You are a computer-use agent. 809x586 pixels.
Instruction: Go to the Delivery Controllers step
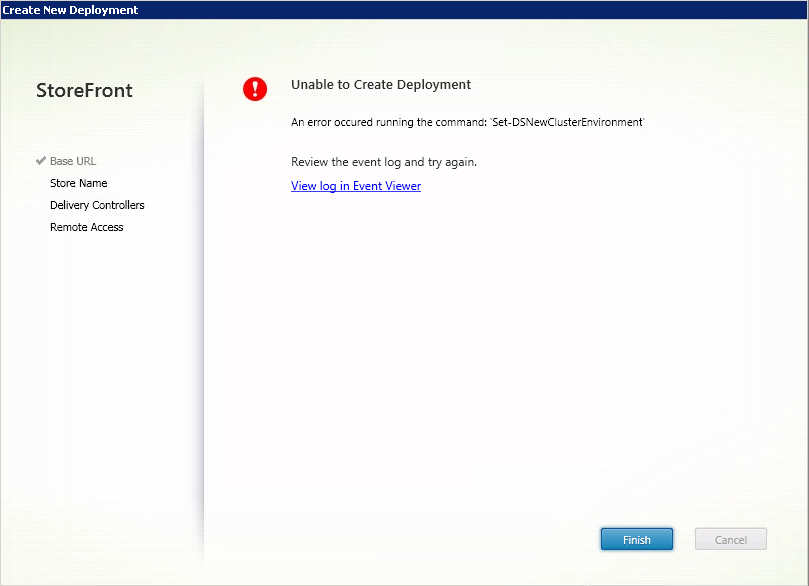tap(97, 205)
